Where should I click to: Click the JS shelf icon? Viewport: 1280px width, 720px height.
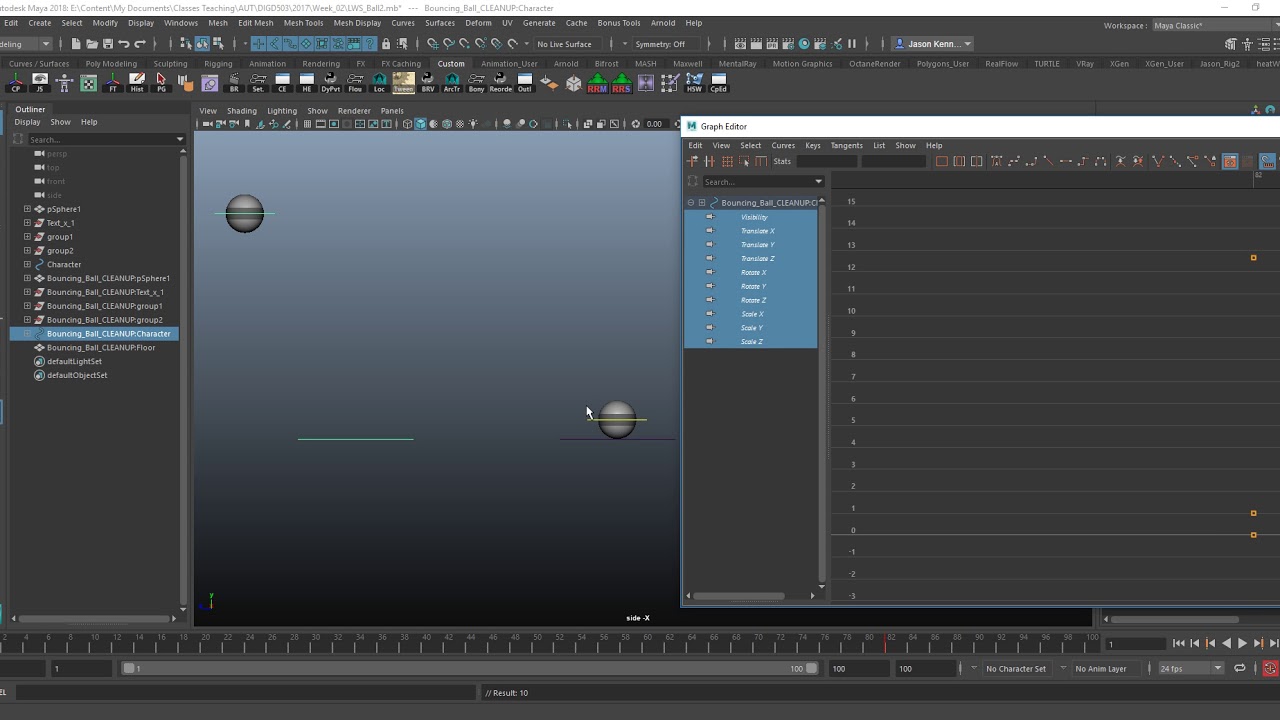pos(40,83)
